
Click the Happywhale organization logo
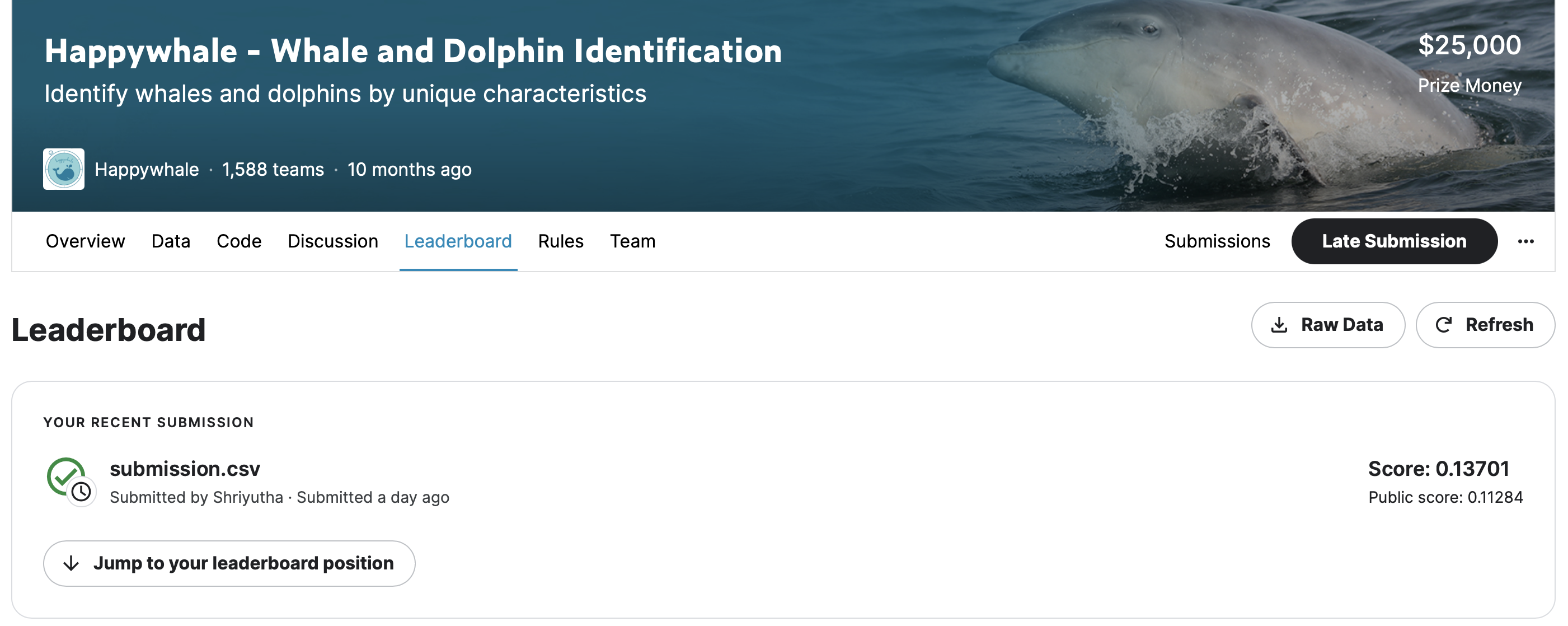[63, 169]
